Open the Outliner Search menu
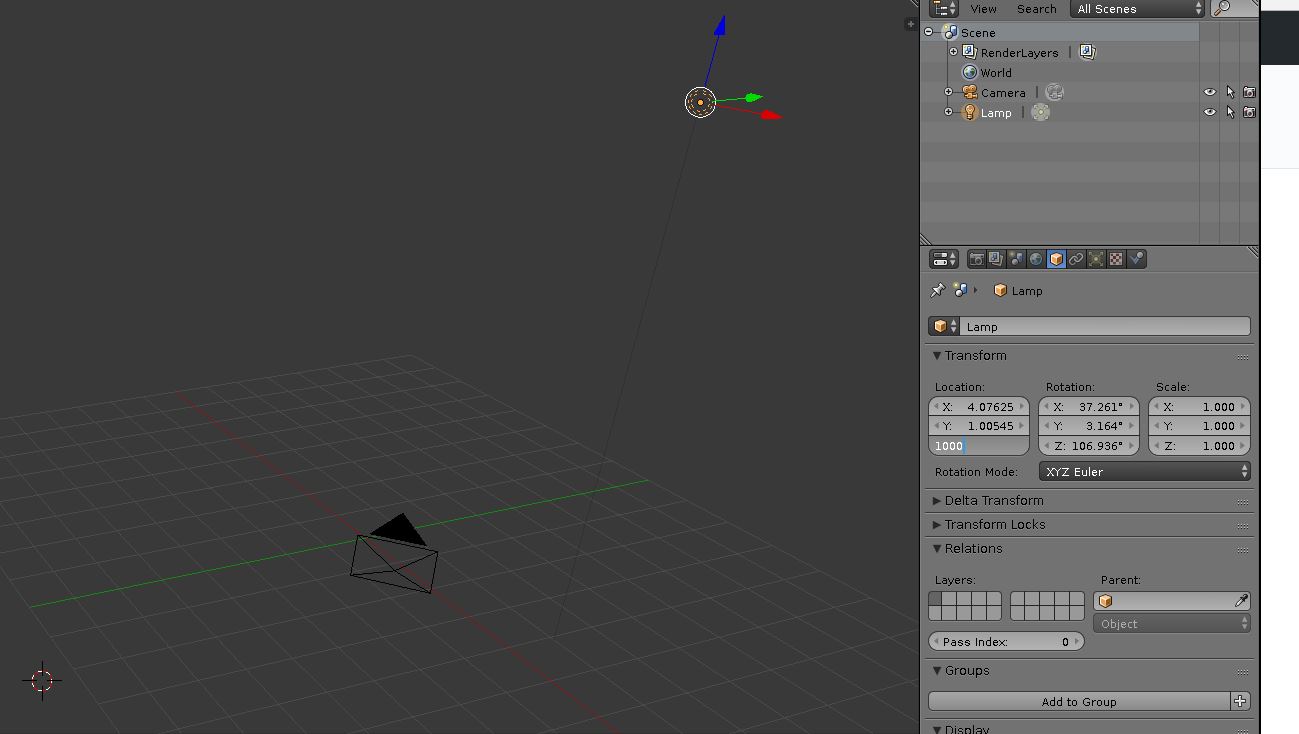The image size is (1299, 734). coord(1036,9)
